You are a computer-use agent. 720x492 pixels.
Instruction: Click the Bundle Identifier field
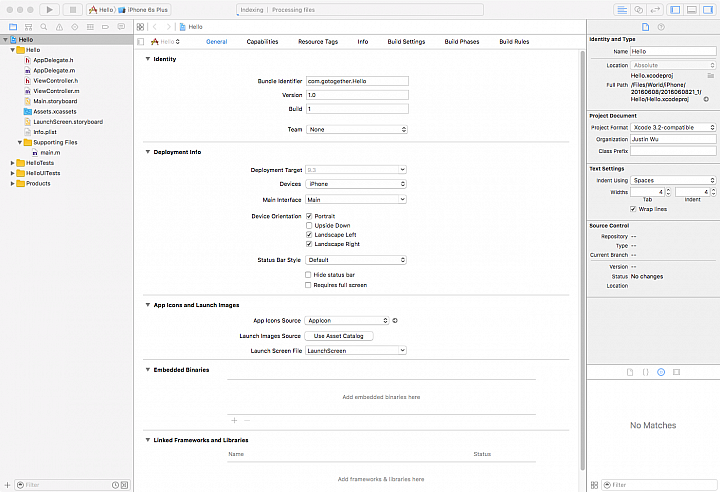click(x=357, y=81)
